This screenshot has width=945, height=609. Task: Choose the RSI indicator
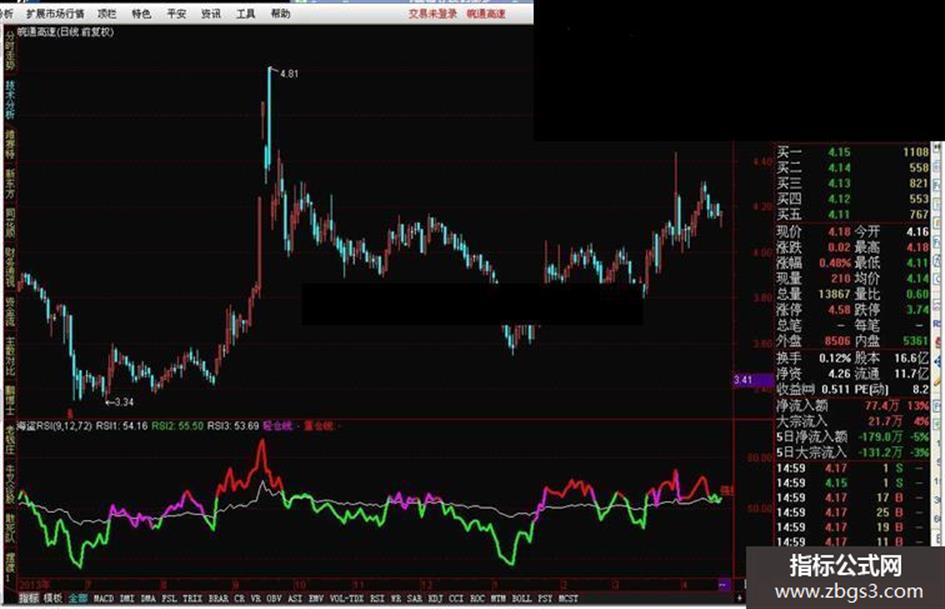click(x=377, y=598)
